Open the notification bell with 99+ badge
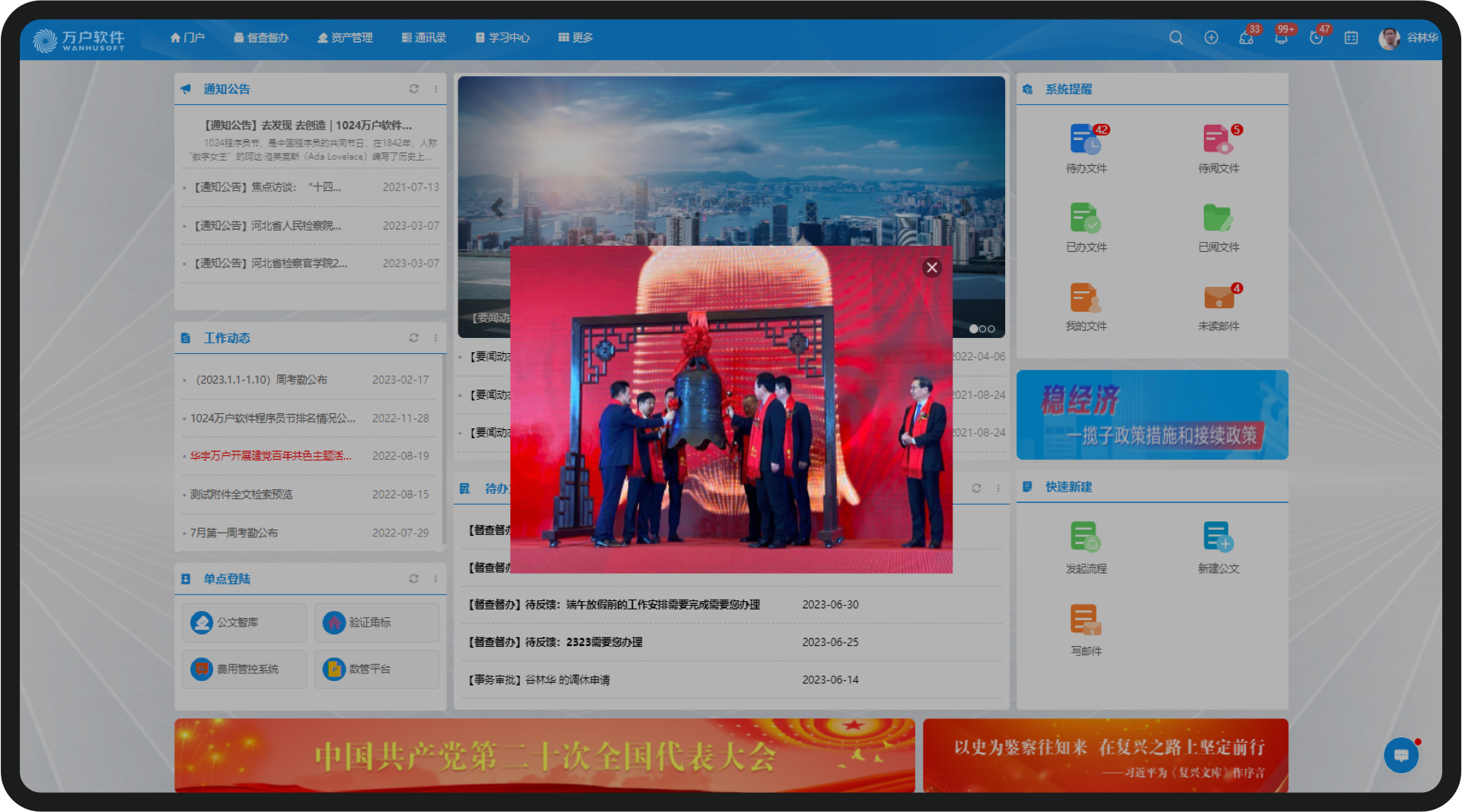The image size is (1462, 812). (x=1282, y=37)
